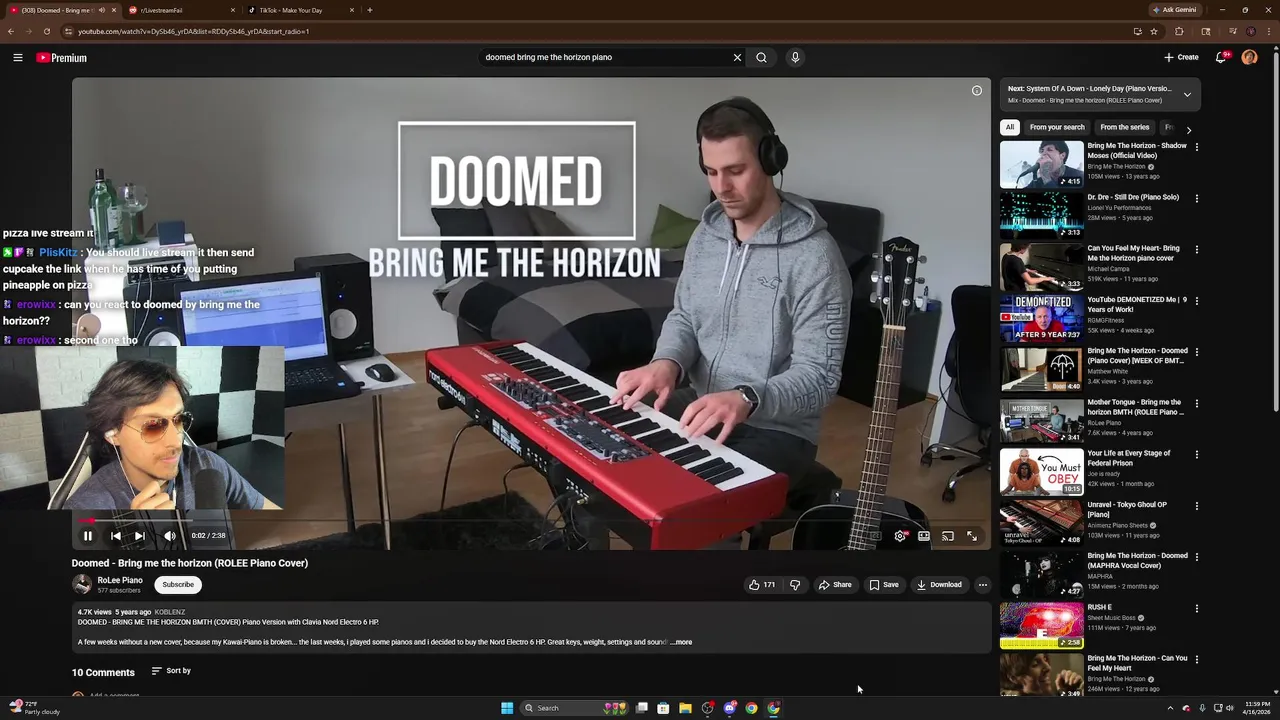
Task: Open options for Mother Tongue piano video
Action: point(1196,403)
